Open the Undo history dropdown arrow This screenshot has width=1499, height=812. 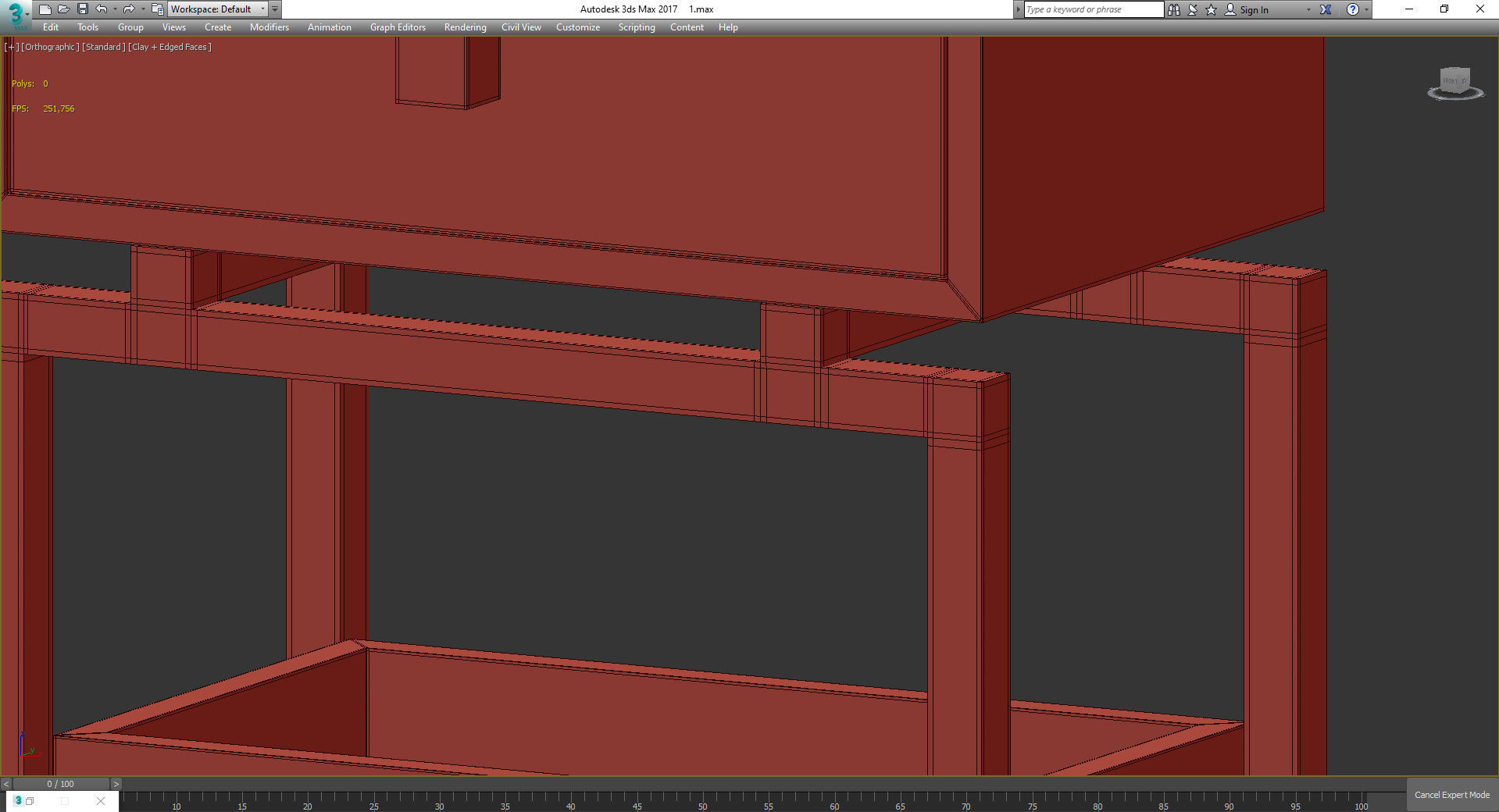[115, 9]
